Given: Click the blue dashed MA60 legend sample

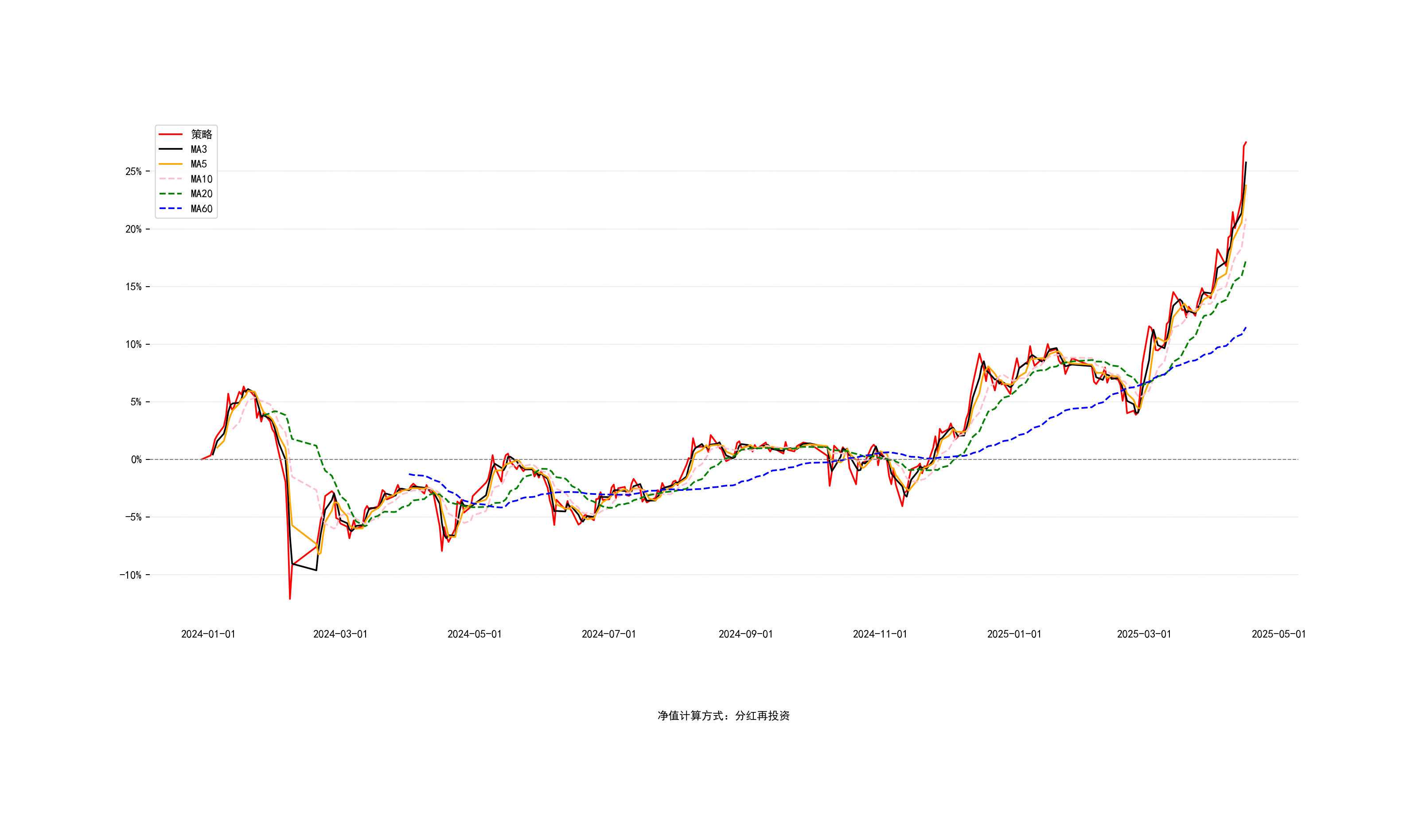Looking at the screenshot, I should point(171,209).
